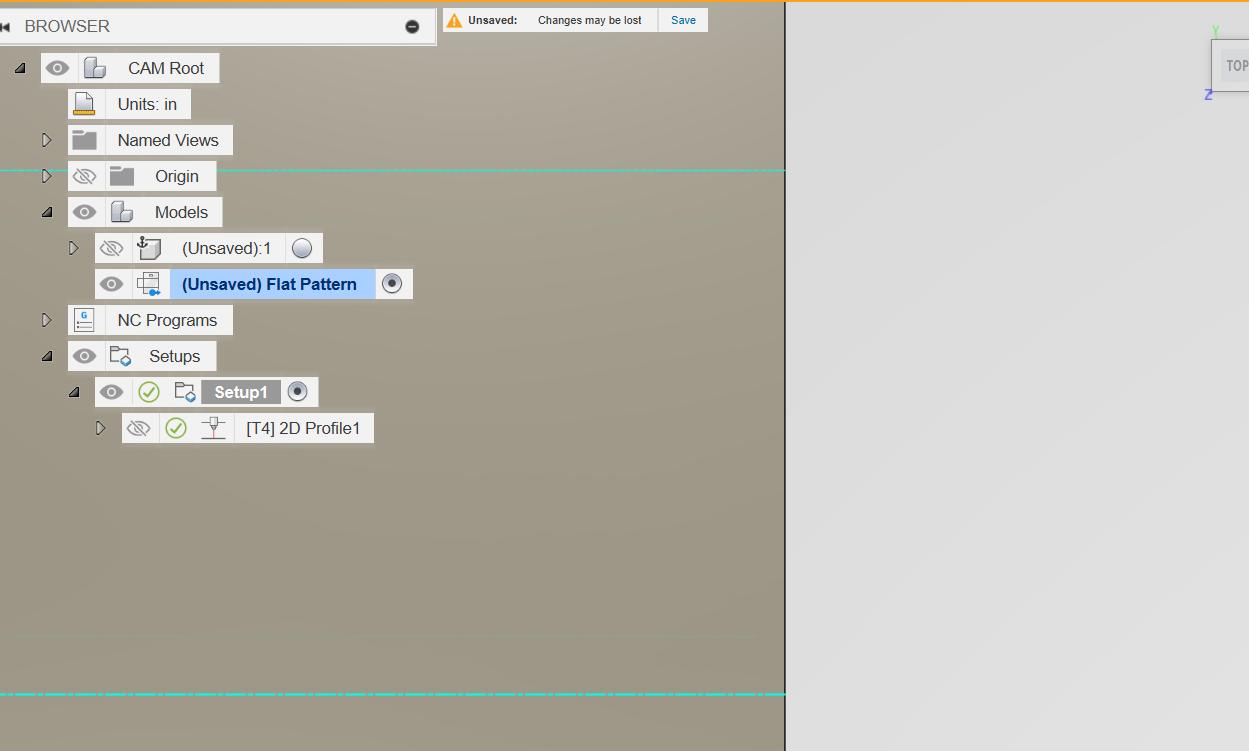1249x751 pixels.
Task: Collapse the Browser panel with minus button
Action: (412, 27)
